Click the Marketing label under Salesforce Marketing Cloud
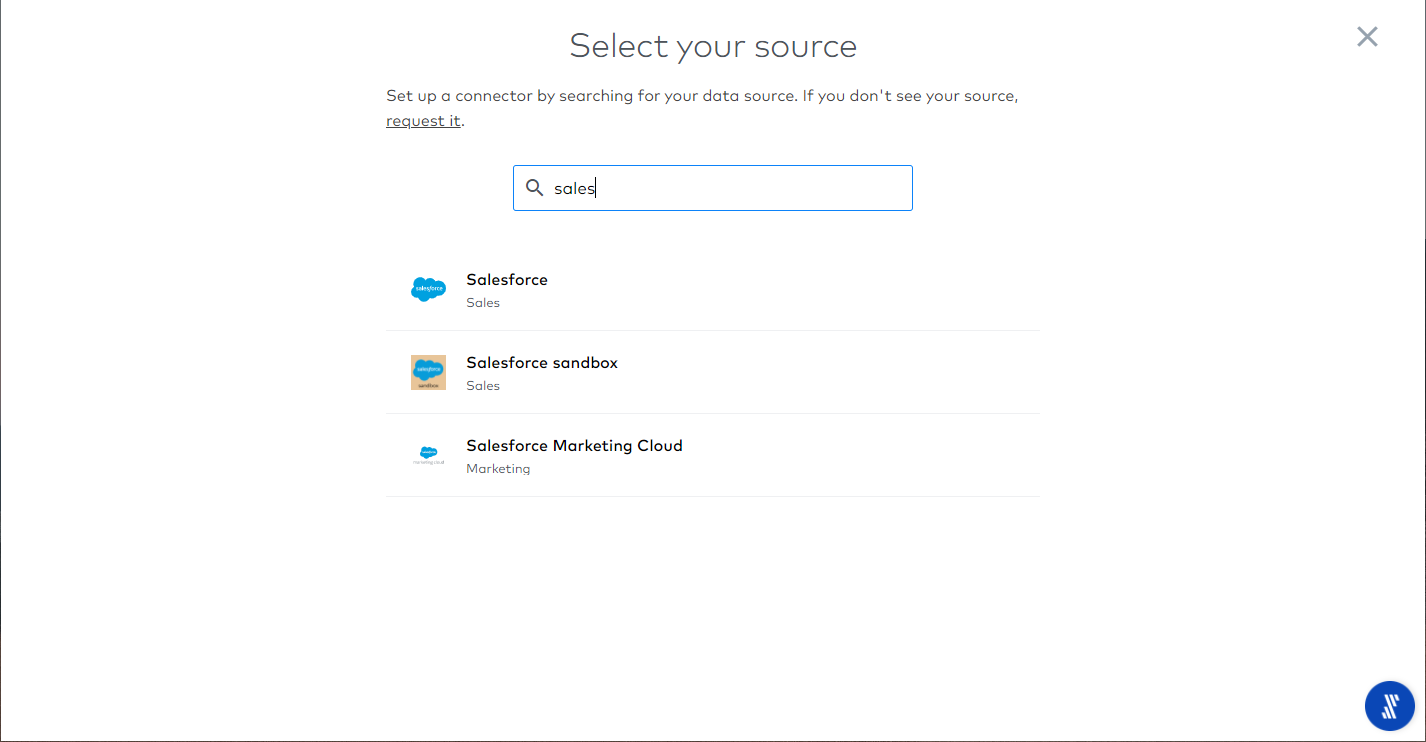 [x=498, y=469]
